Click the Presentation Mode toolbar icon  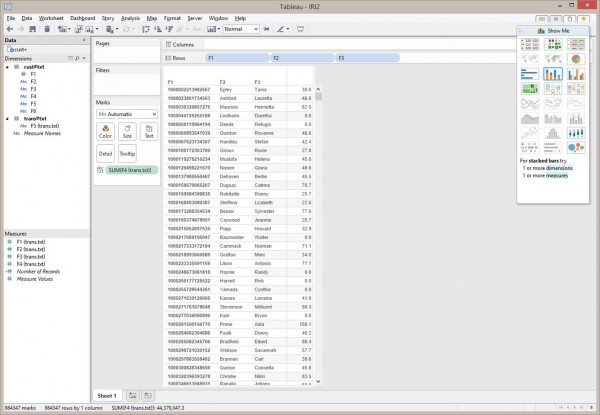(300, 29)
